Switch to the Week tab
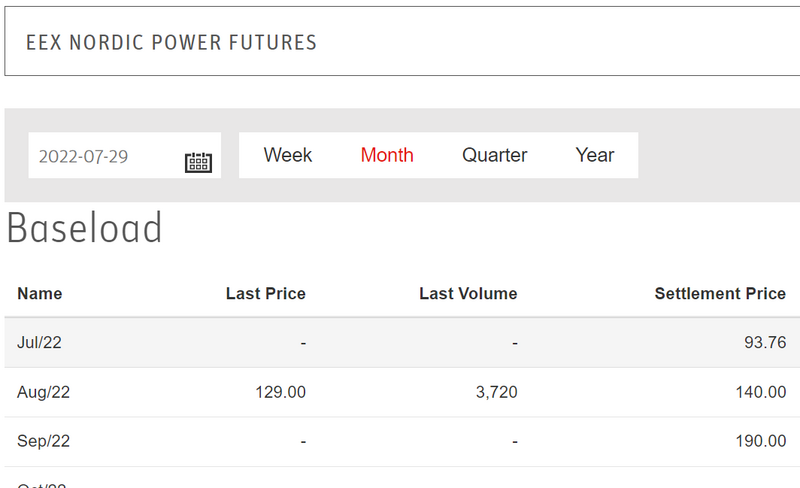This screenshot has width=800, height=488. coord(288,155)
